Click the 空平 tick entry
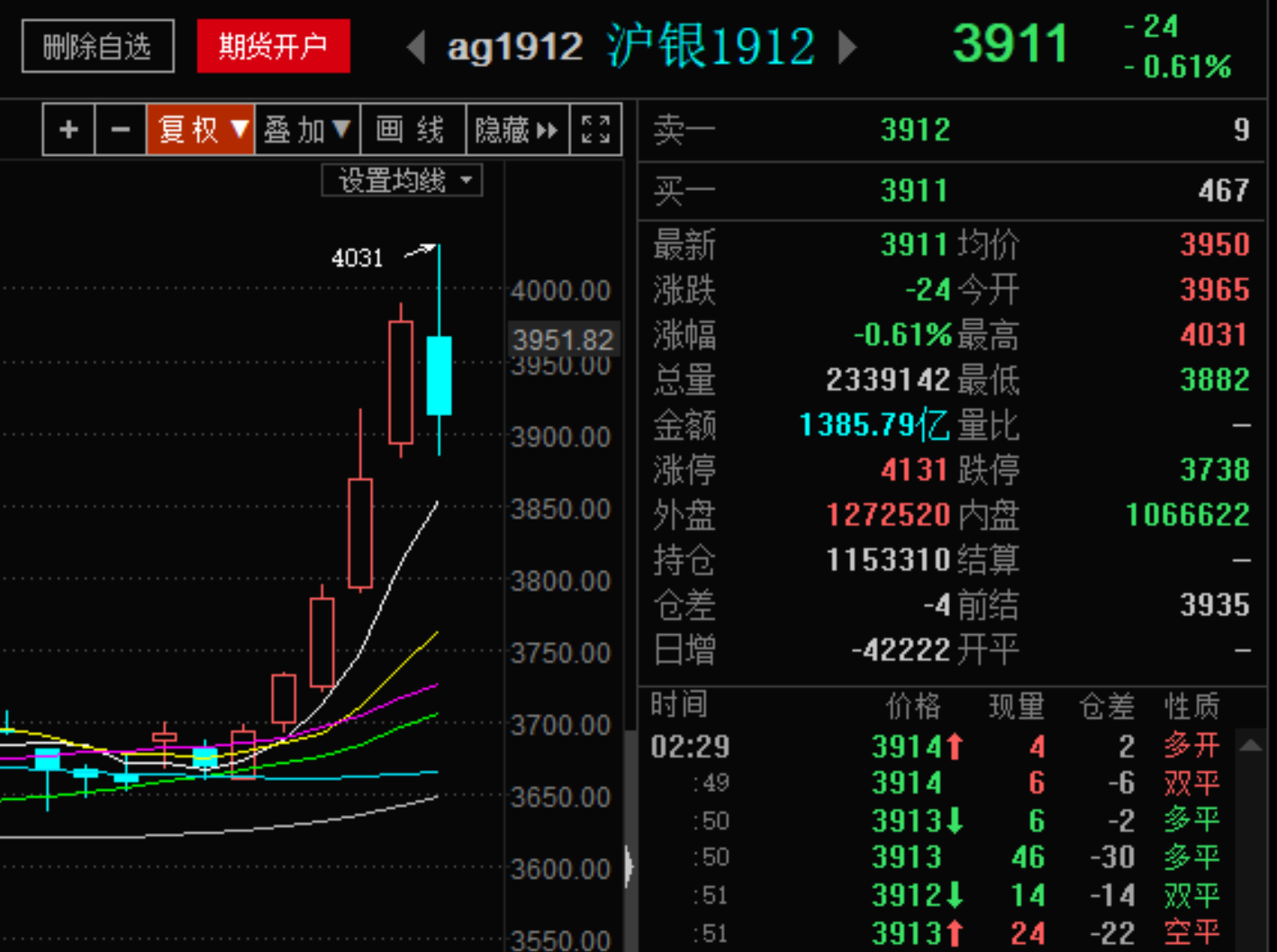 [1191, 932]
